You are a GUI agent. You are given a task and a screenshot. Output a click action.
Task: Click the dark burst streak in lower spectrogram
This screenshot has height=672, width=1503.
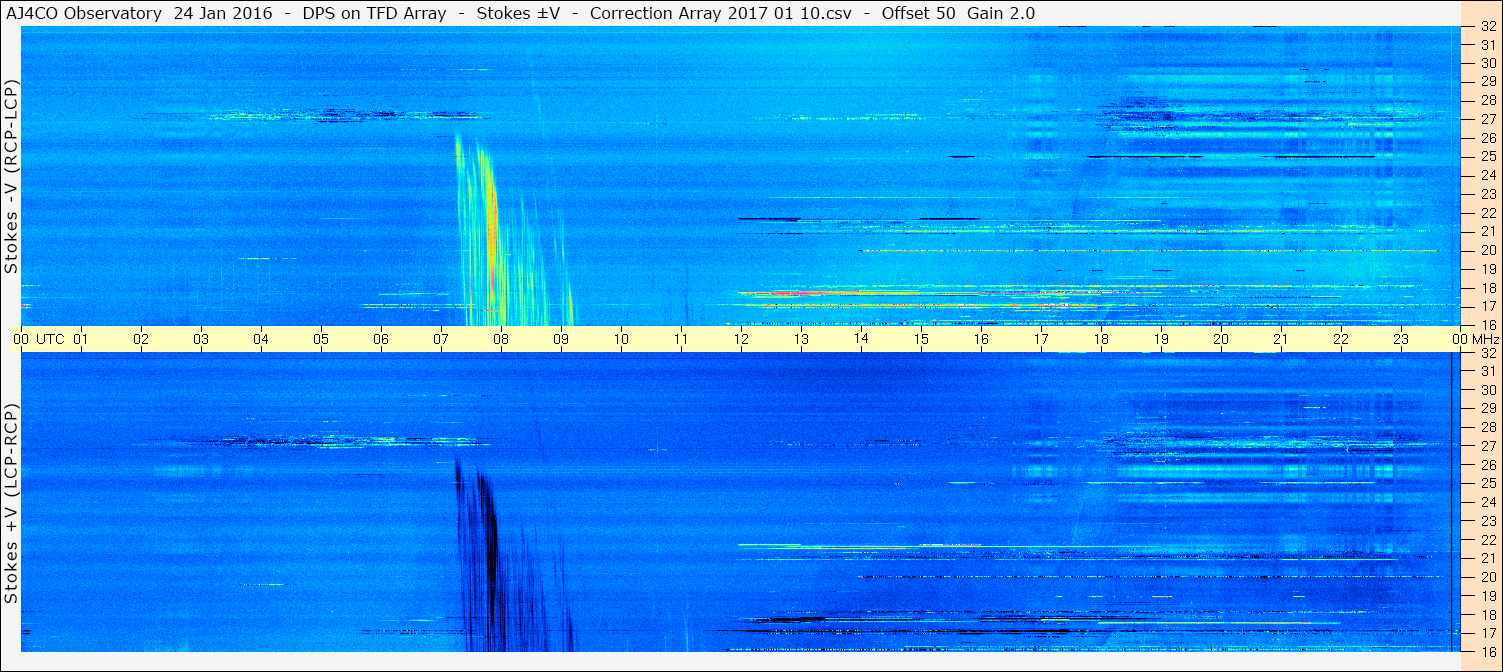point(490,555)
